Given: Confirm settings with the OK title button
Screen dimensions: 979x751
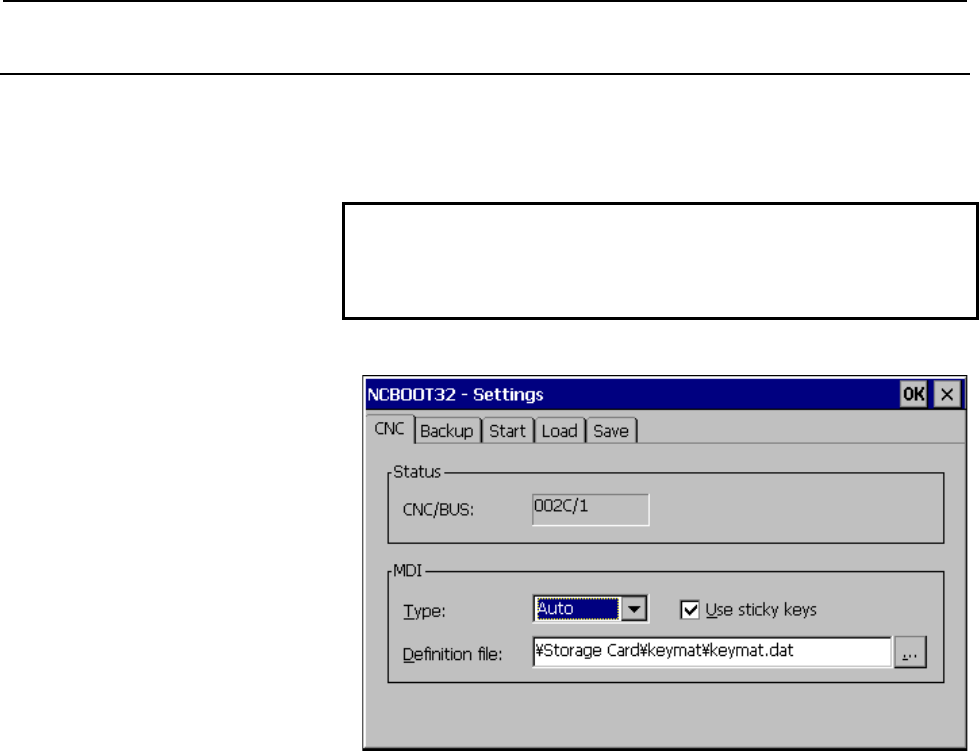Looking at the screenshot, I should click(913, 394).
